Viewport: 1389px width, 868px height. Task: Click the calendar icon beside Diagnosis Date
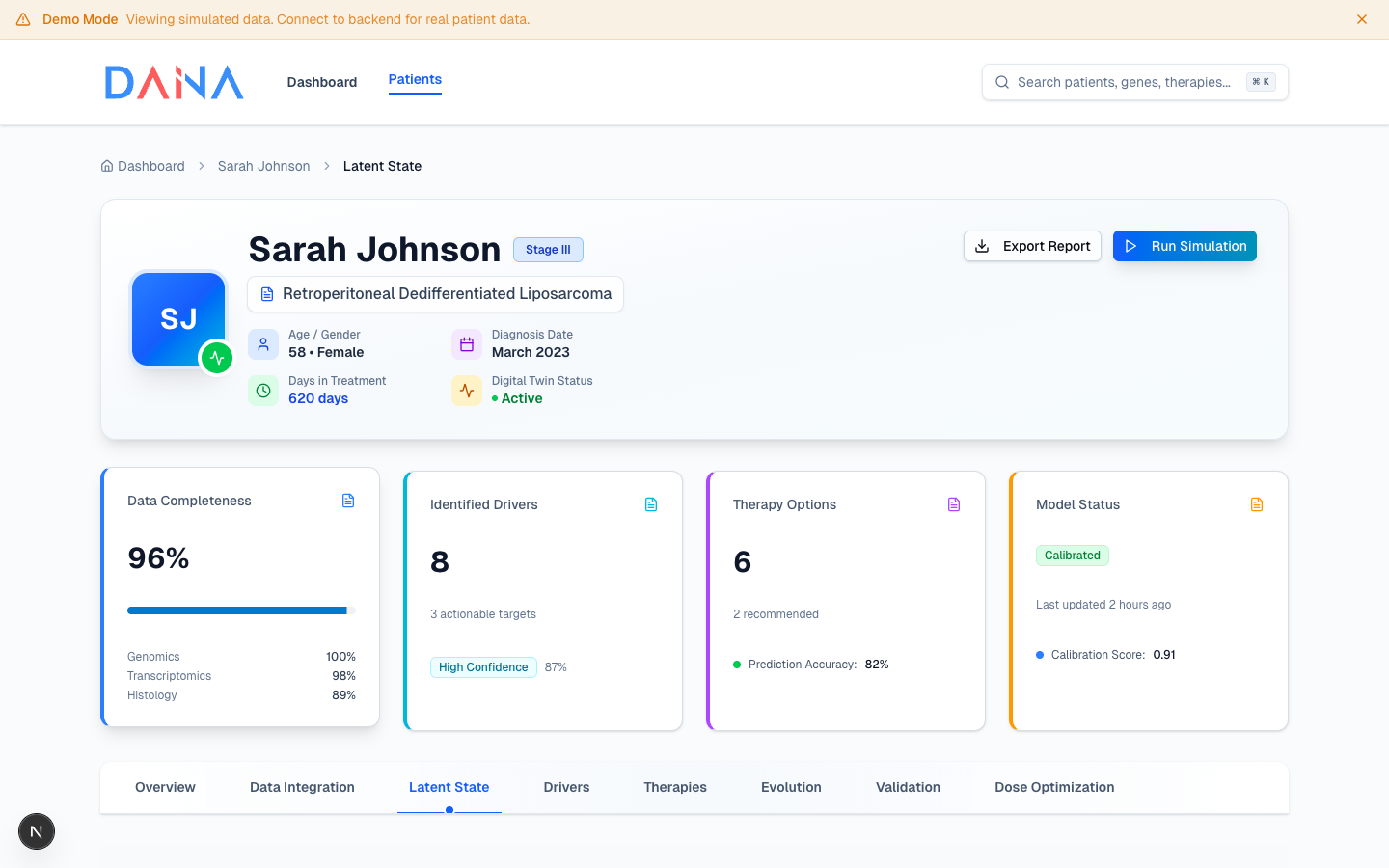click(467, 344)
